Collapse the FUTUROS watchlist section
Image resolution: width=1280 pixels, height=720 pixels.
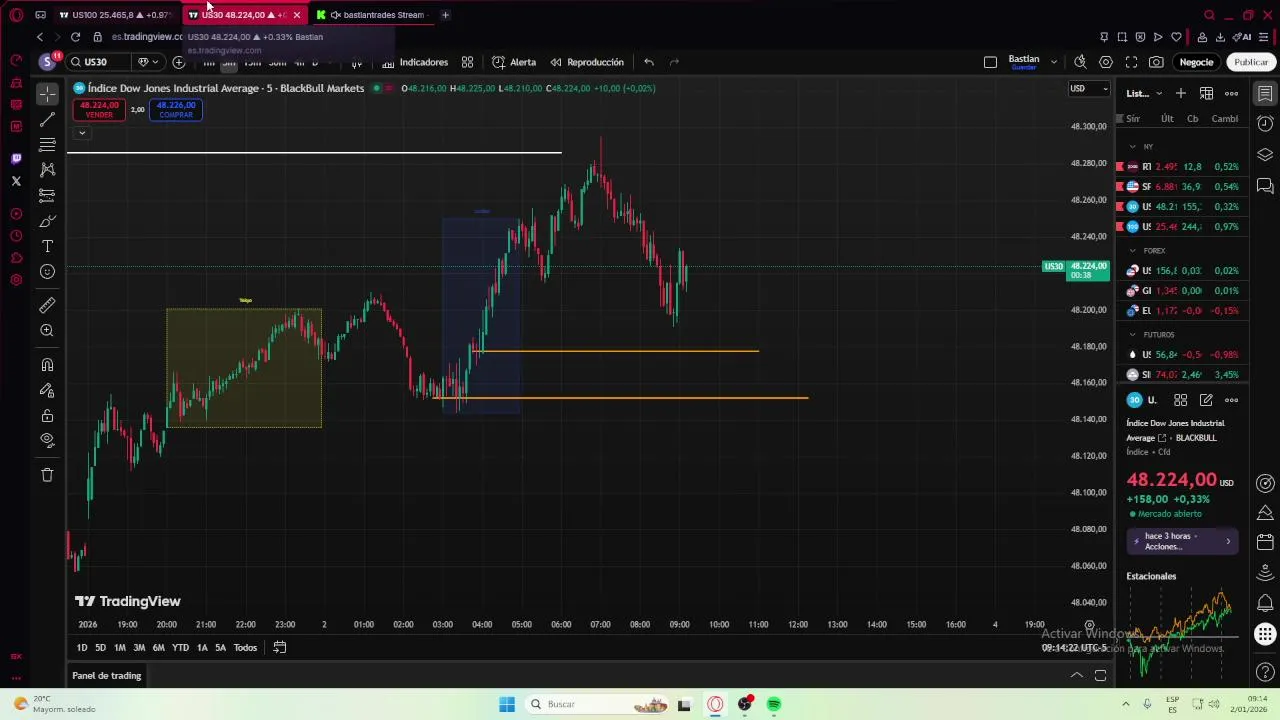1133,335
